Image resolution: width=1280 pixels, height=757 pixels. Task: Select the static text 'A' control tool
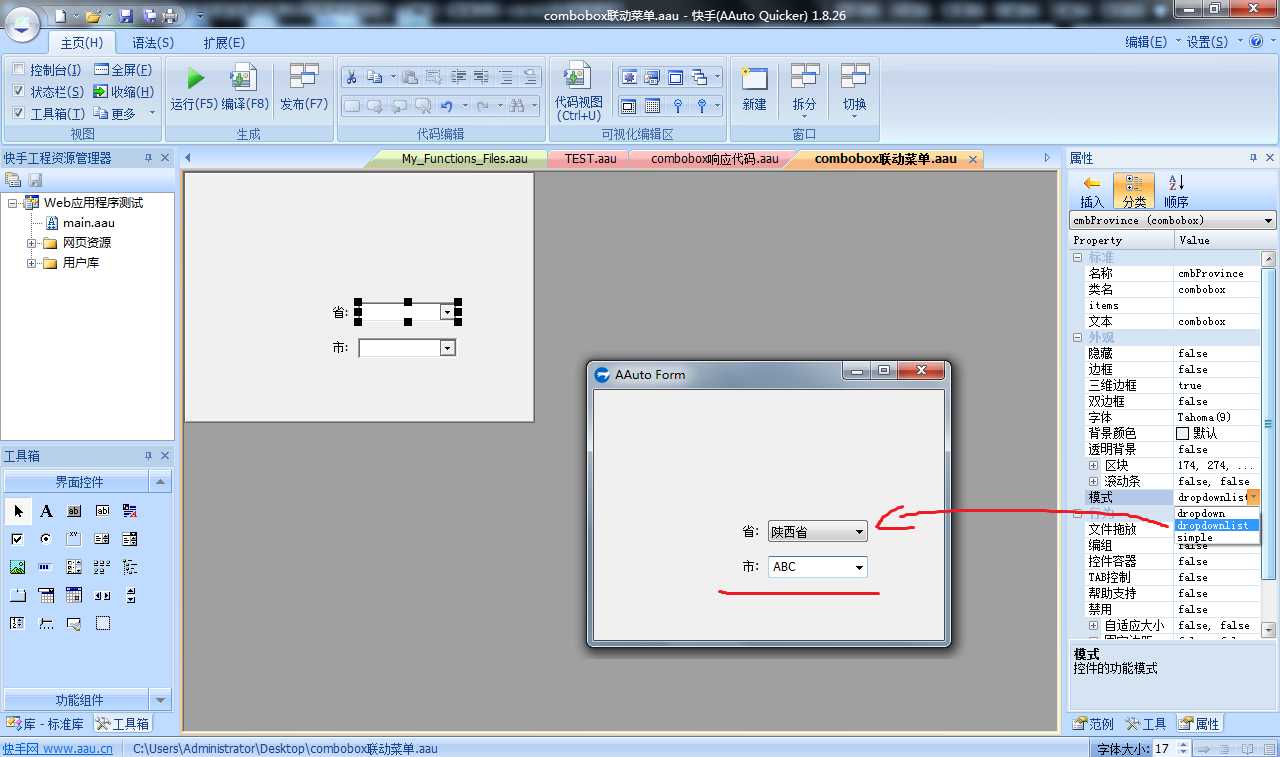click(x=46, y=511)
